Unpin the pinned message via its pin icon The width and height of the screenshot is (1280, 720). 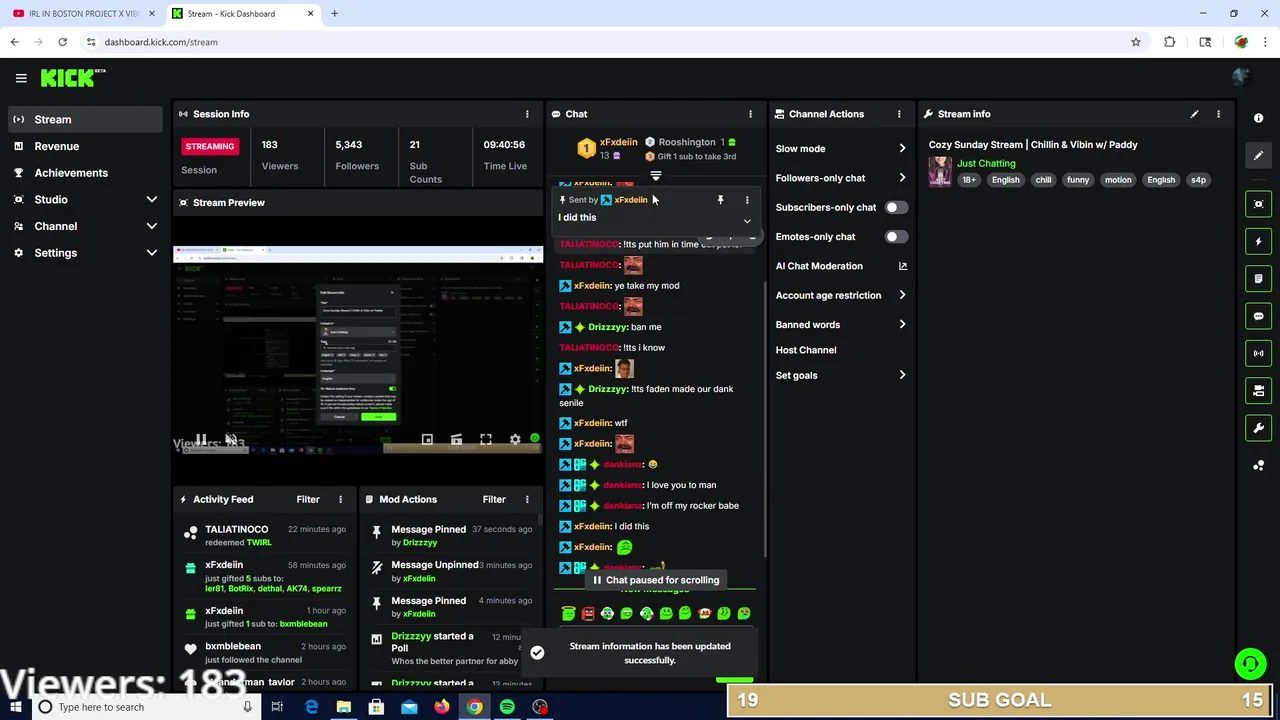(720, 200)
